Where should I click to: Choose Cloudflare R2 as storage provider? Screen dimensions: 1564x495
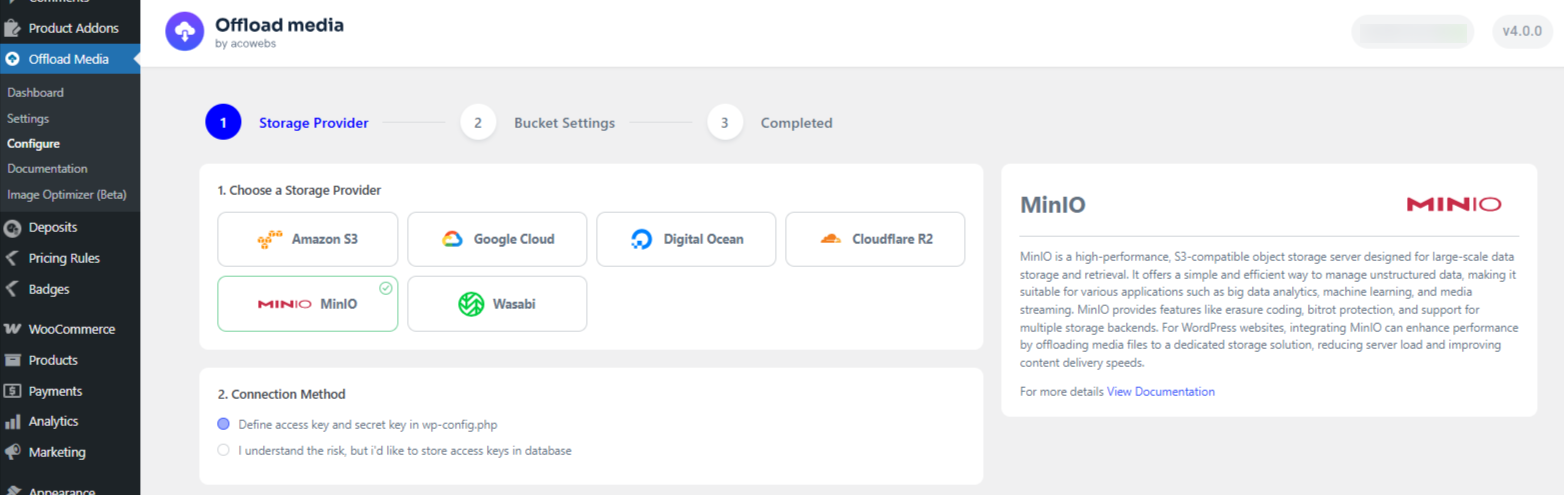pyautogui.click(x=875, y=239)
